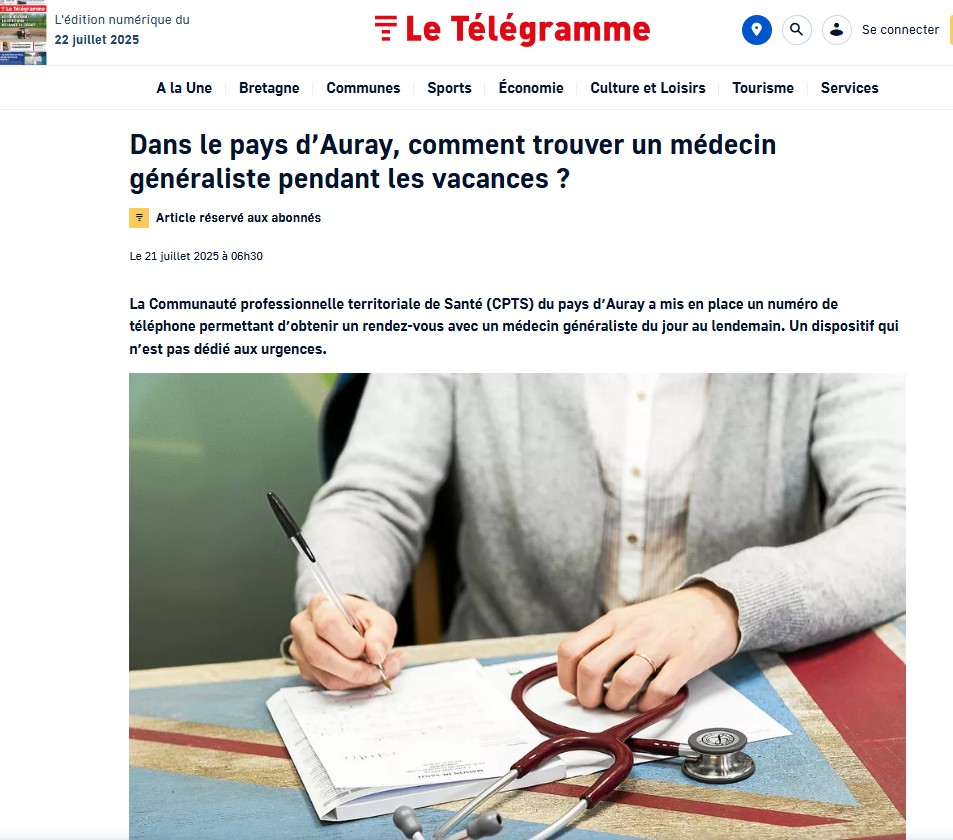Screen dimensions: 953x840
Task: Click Article réservé aux abonnés label
Action: [x=238, y=218]
